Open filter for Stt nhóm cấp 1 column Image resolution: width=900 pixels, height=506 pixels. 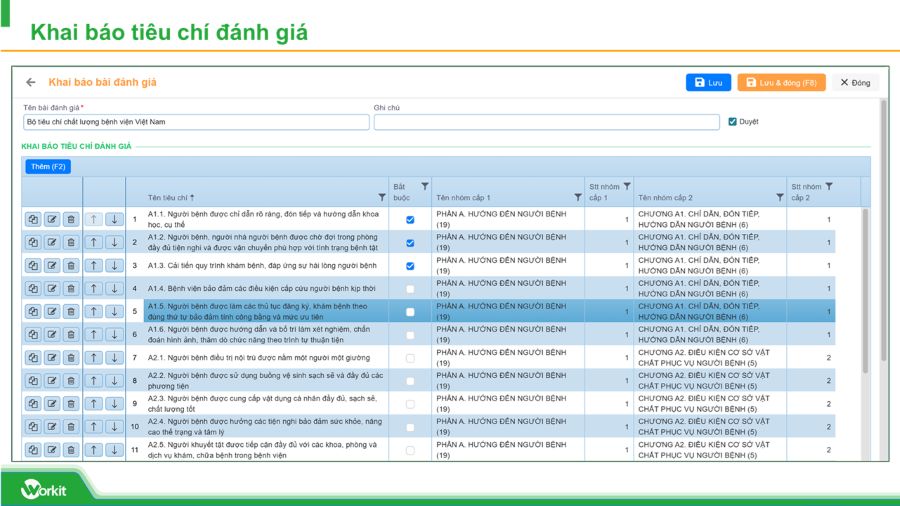point(627,186)
